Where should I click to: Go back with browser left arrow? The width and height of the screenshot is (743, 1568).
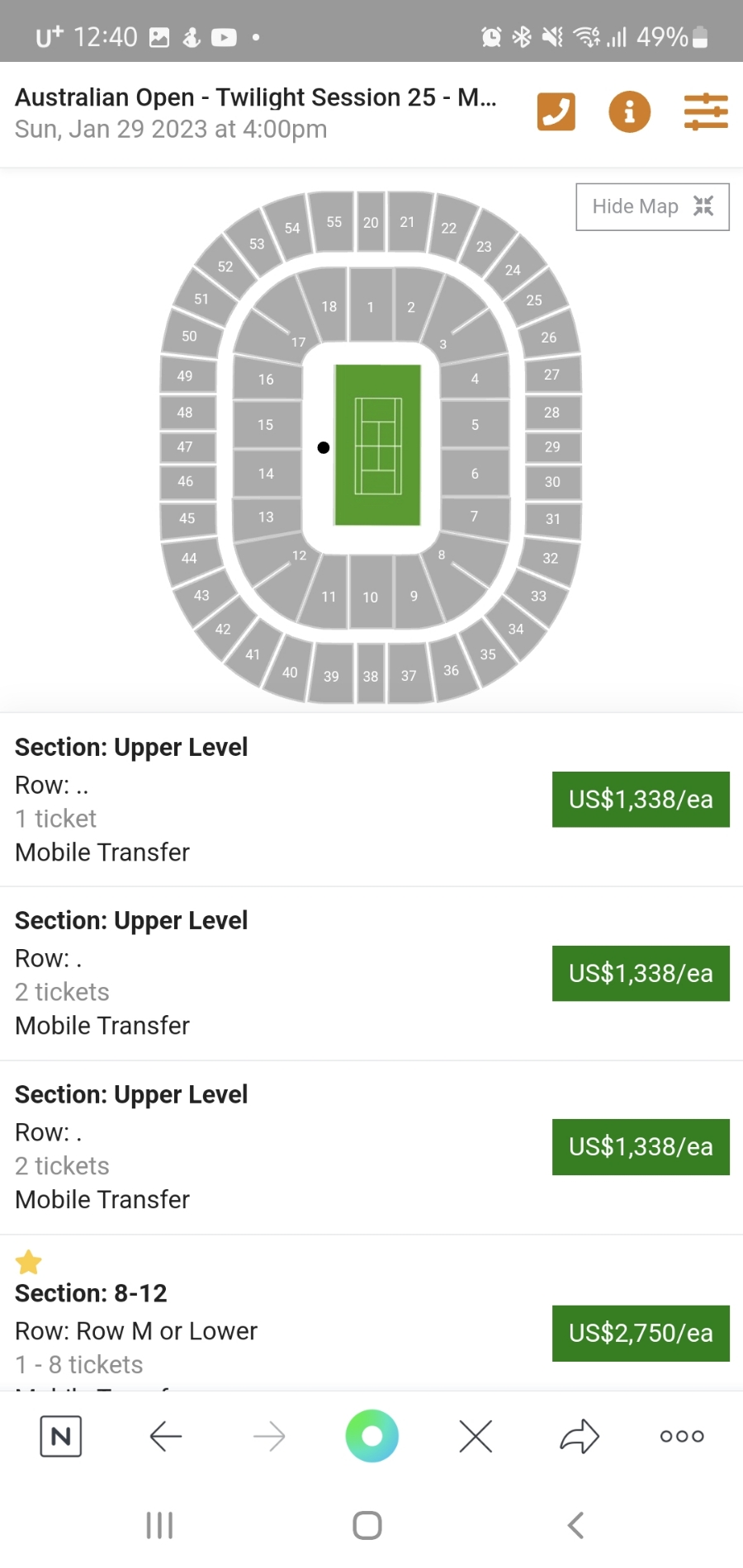point(165,1437)
